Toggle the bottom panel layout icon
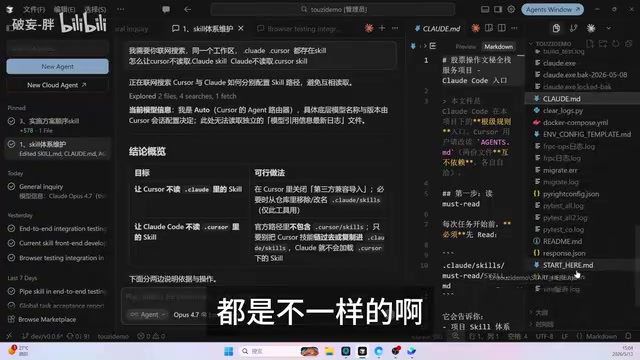 pos(485,9)
